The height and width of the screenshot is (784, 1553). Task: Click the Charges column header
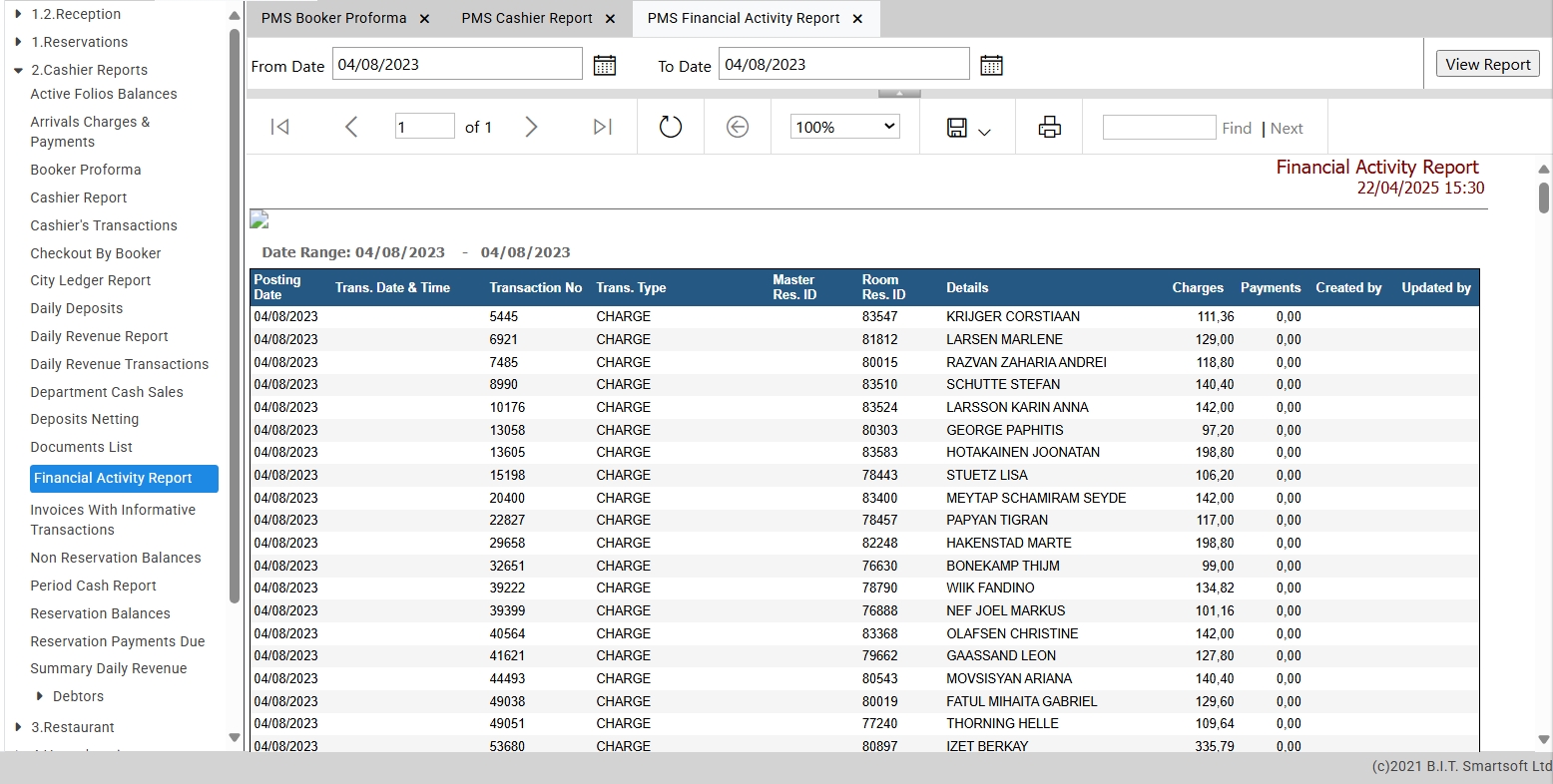(1198, 287)
